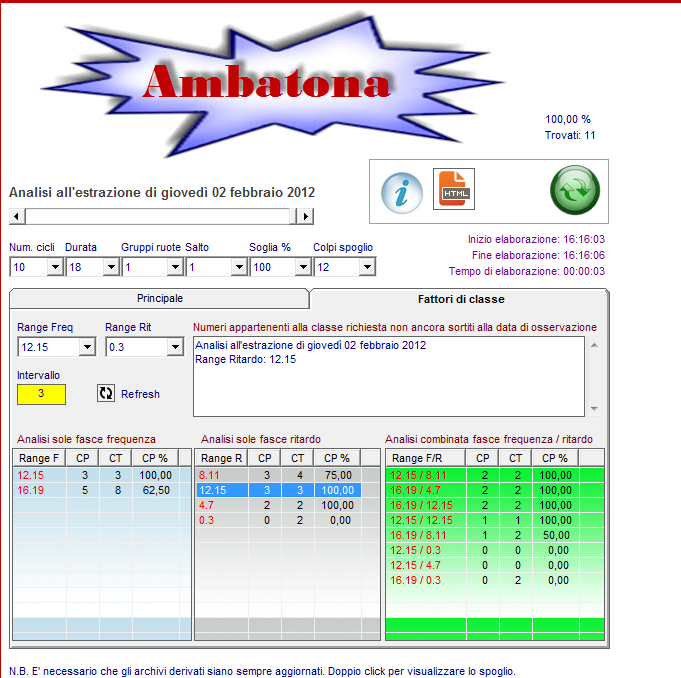Click the 50,00 CP % cell
The image size is (681, 678).
click(x=556, y=535)
